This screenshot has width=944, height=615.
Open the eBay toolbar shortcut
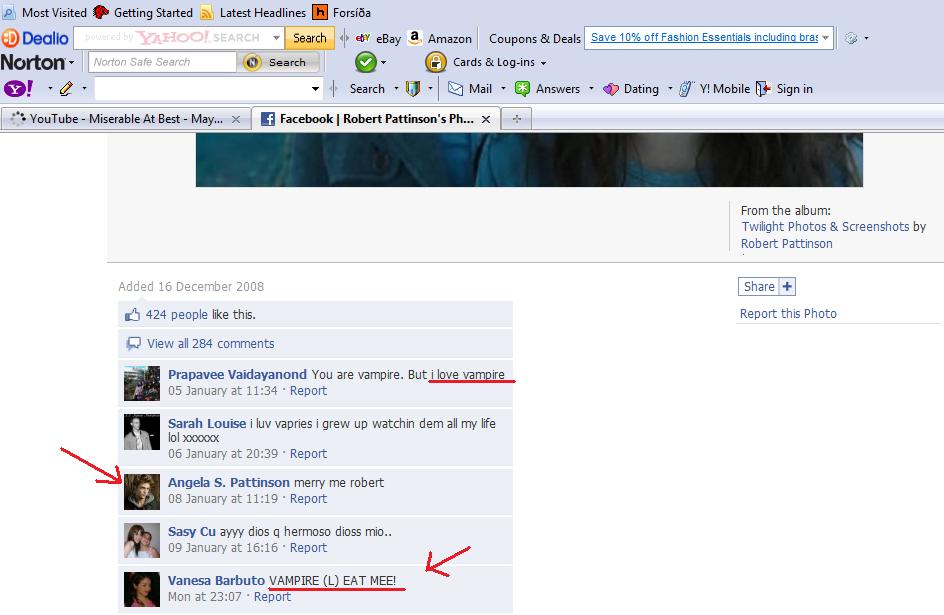(378, 39)
